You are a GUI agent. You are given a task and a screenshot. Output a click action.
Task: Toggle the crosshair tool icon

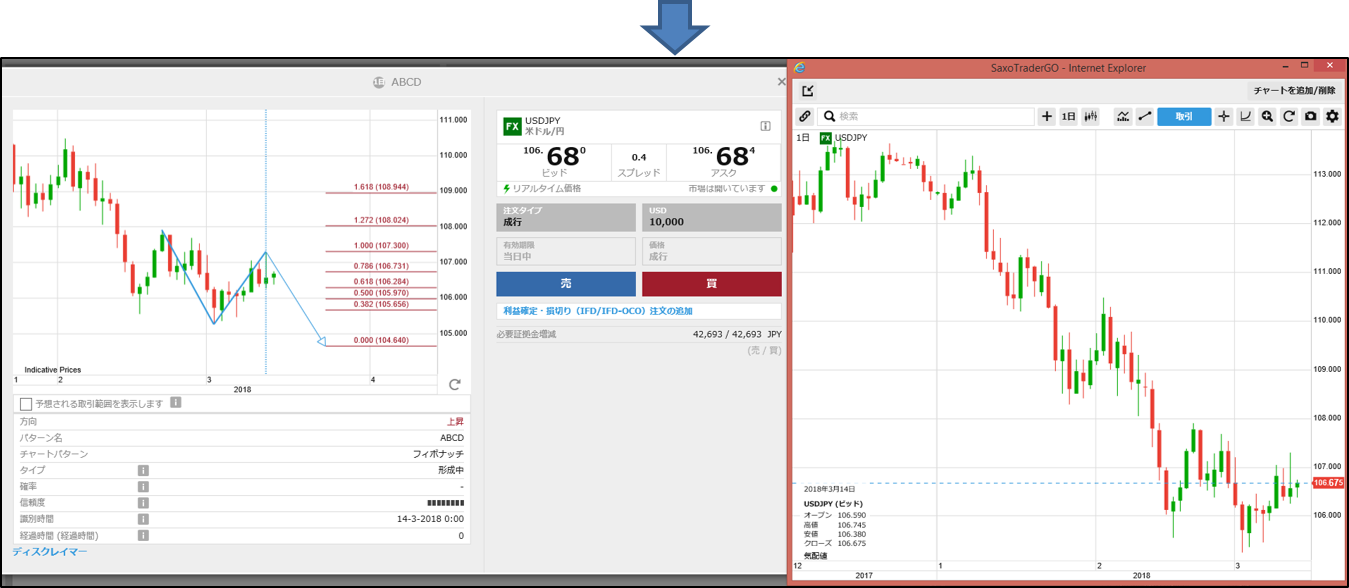point(1223,116)
